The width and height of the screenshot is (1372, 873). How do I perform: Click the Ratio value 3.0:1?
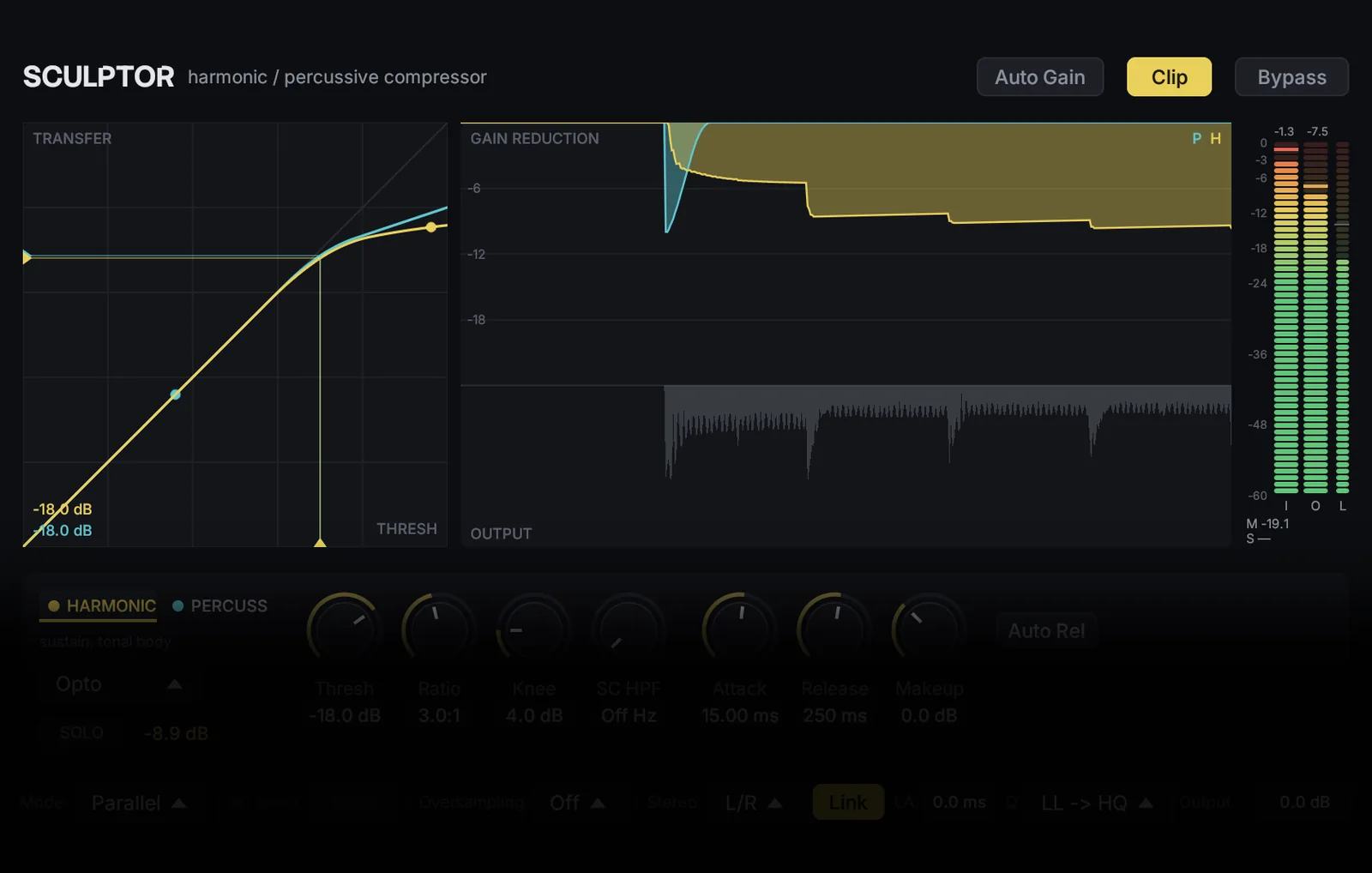click(x=439, y=715)
